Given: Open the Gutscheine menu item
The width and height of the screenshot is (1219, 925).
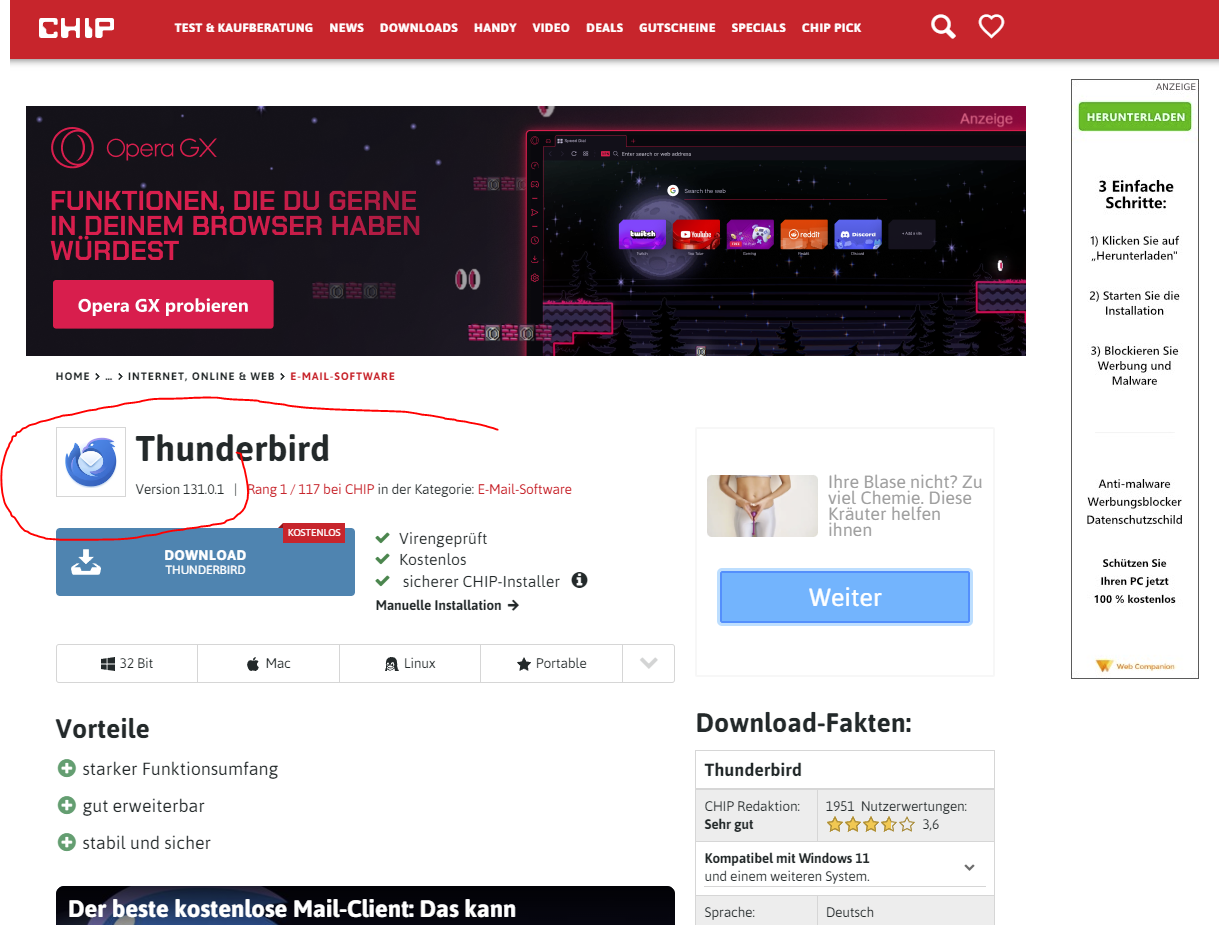Looking at the screenshot, I should pos(677,28).
